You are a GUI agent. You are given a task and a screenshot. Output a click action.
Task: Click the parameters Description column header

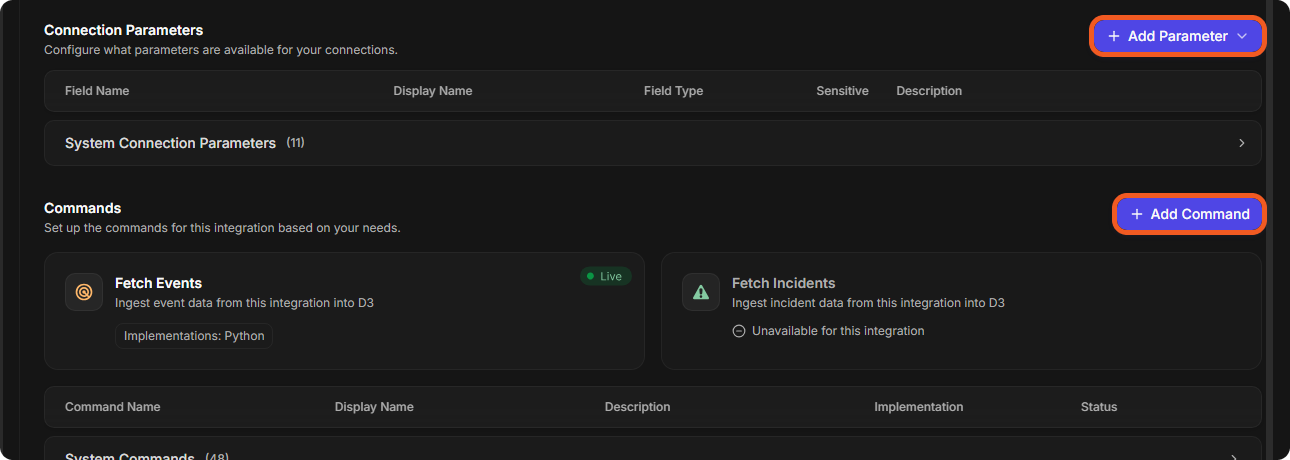click(x=929, y=91)
